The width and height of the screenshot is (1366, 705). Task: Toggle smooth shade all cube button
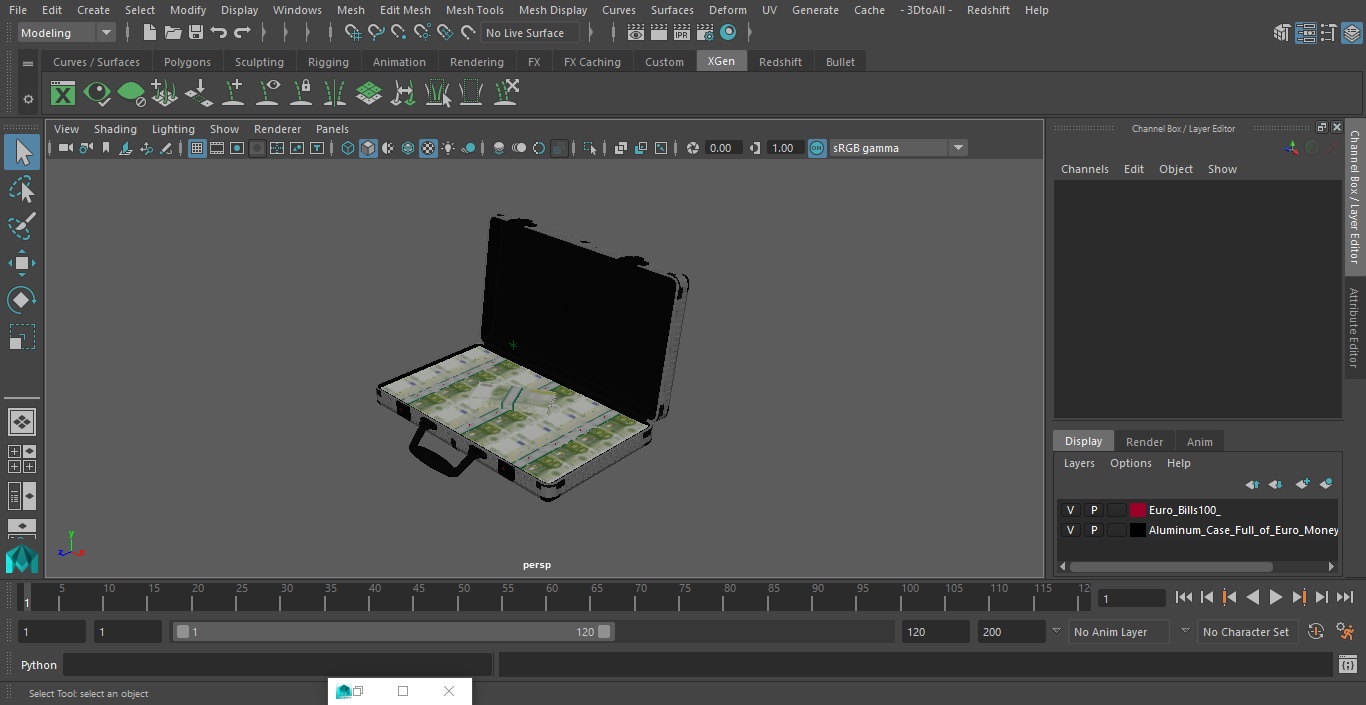click(368, 148)
